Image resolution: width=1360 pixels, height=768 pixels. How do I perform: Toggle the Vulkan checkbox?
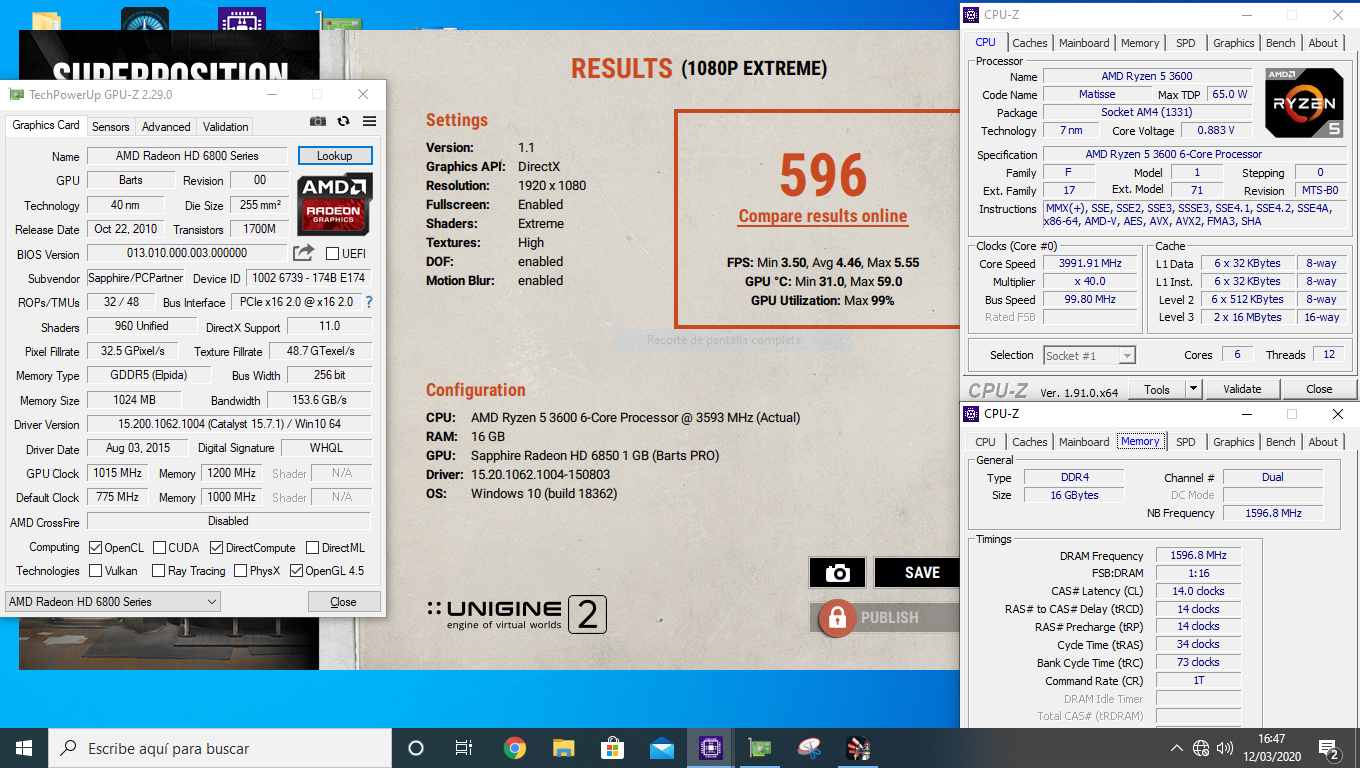pyautogui.click(x=96, y=571)
